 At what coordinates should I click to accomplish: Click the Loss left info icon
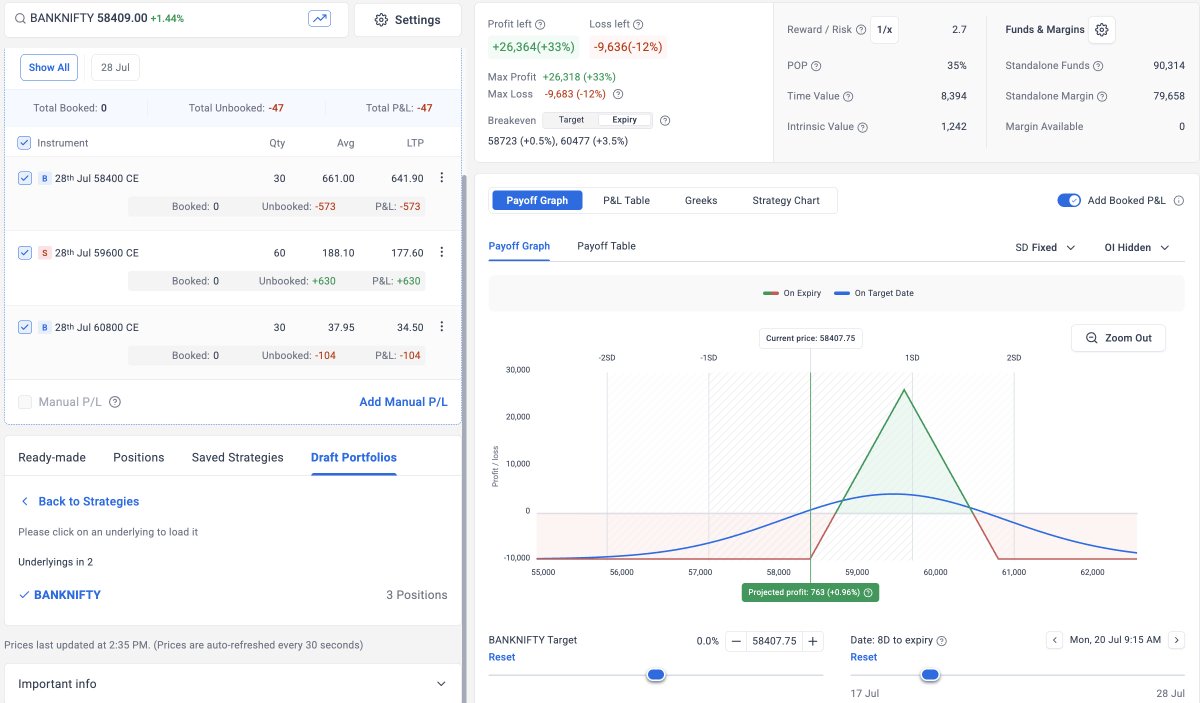[x=639, y=24]
